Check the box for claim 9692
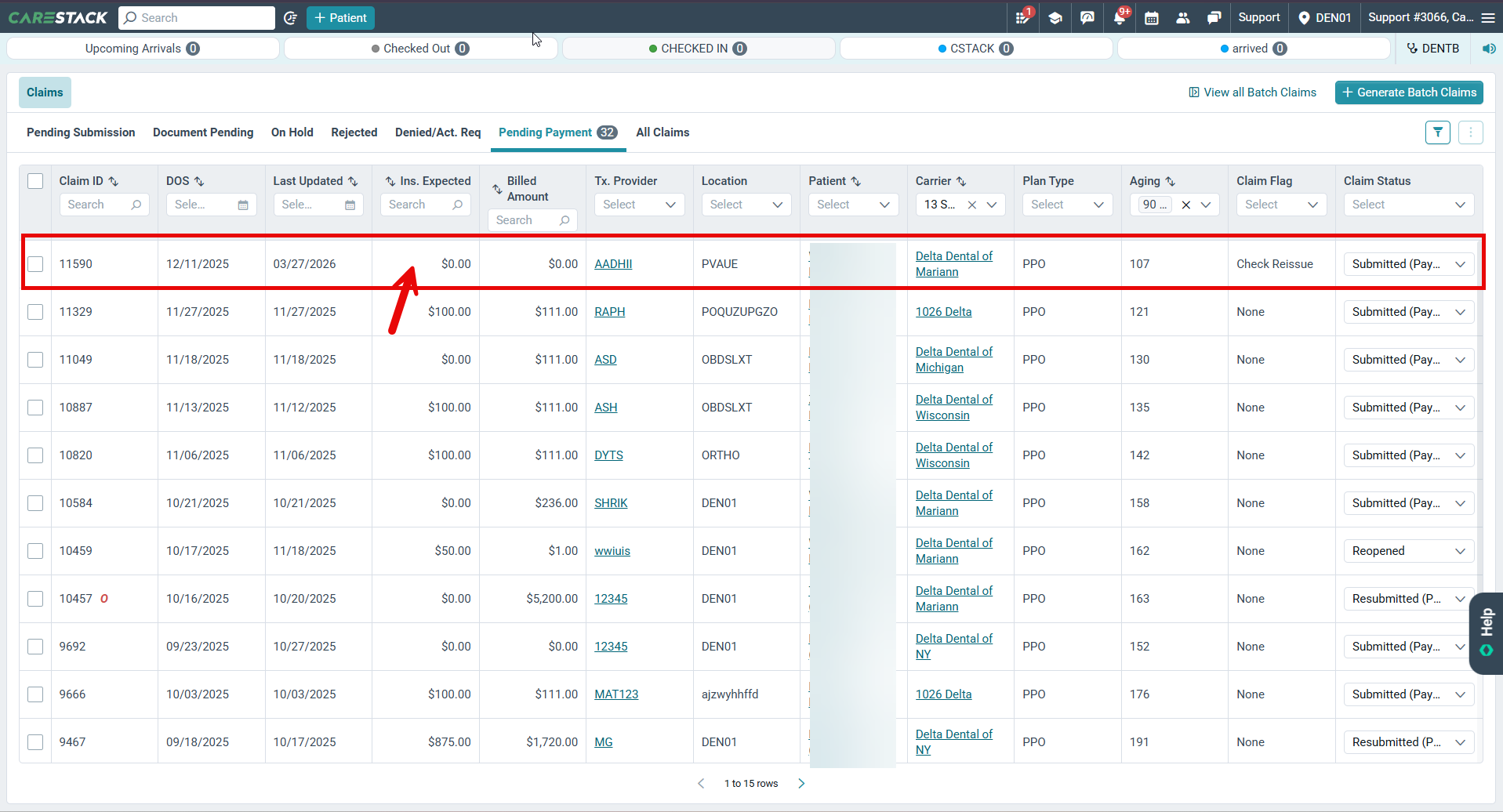This screenshot has width=1503, height=812. click(35, 647)
